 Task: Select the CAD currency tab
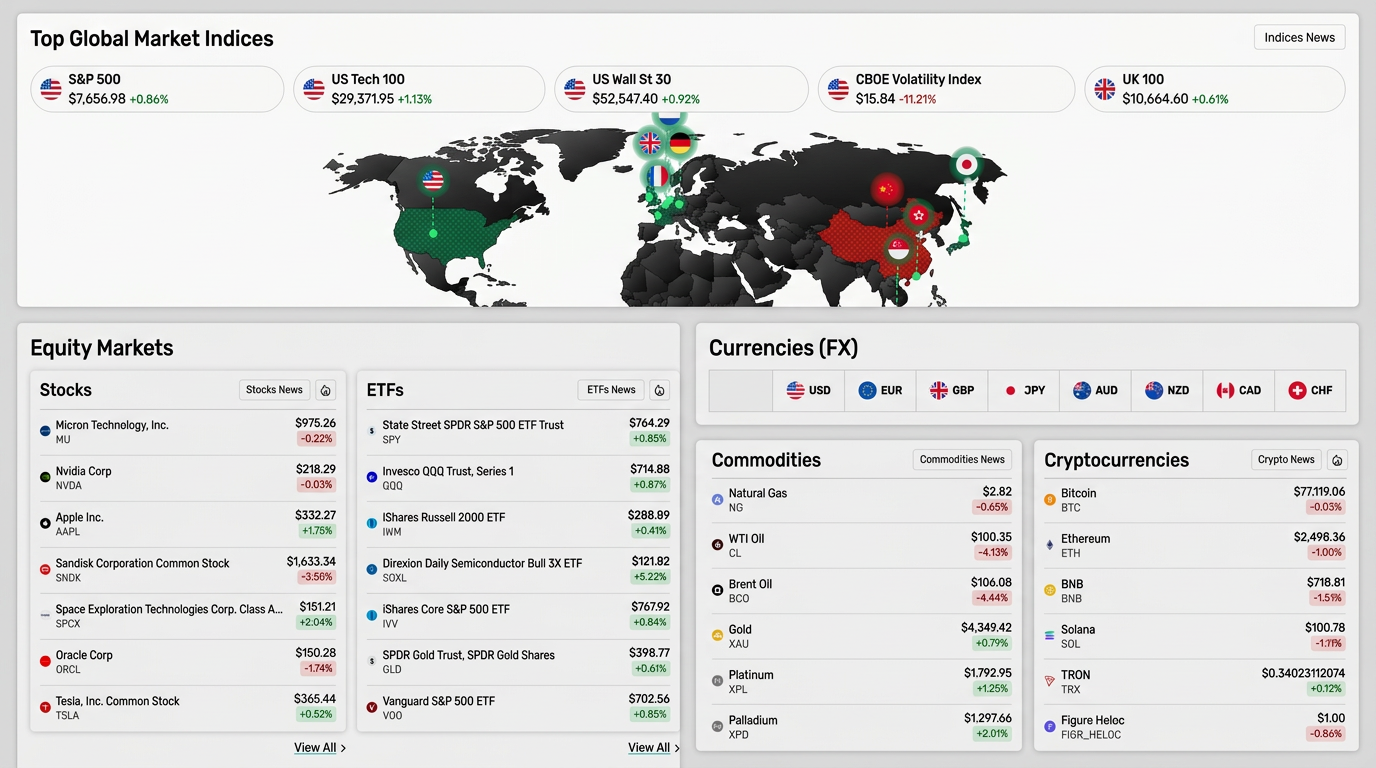[x=1239, y=390]
